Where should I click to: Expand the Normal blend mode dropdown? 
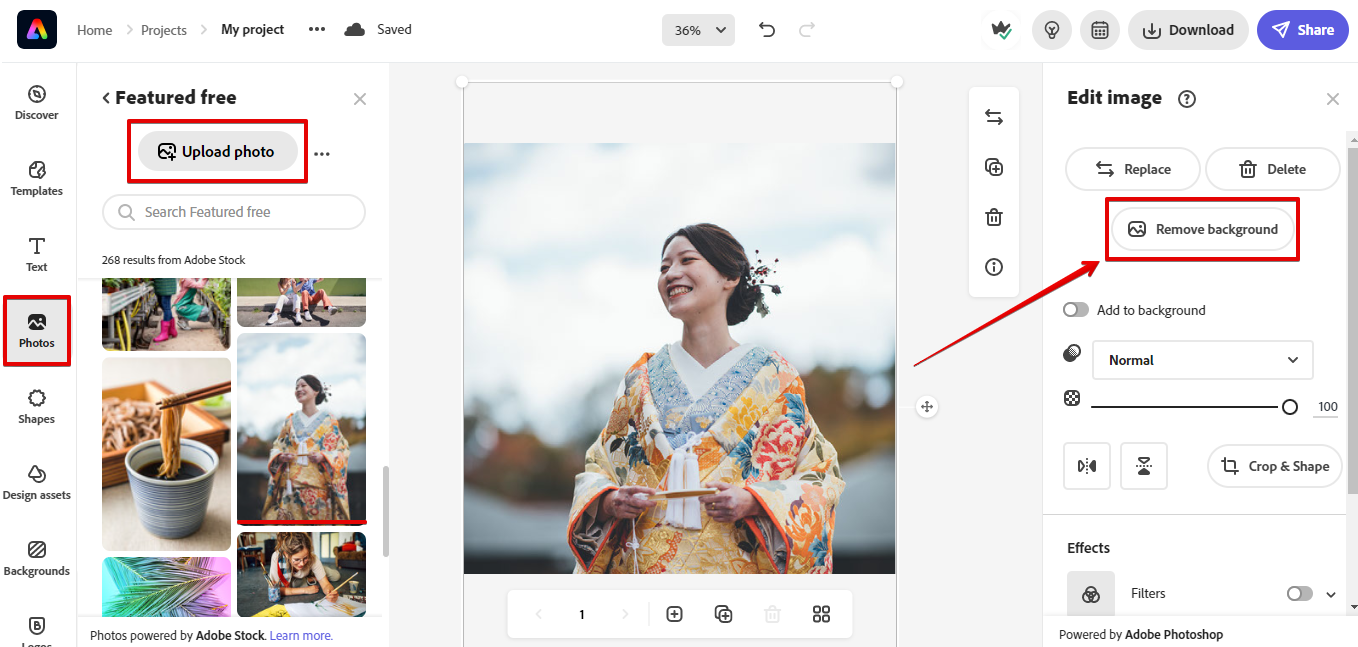1202,360
